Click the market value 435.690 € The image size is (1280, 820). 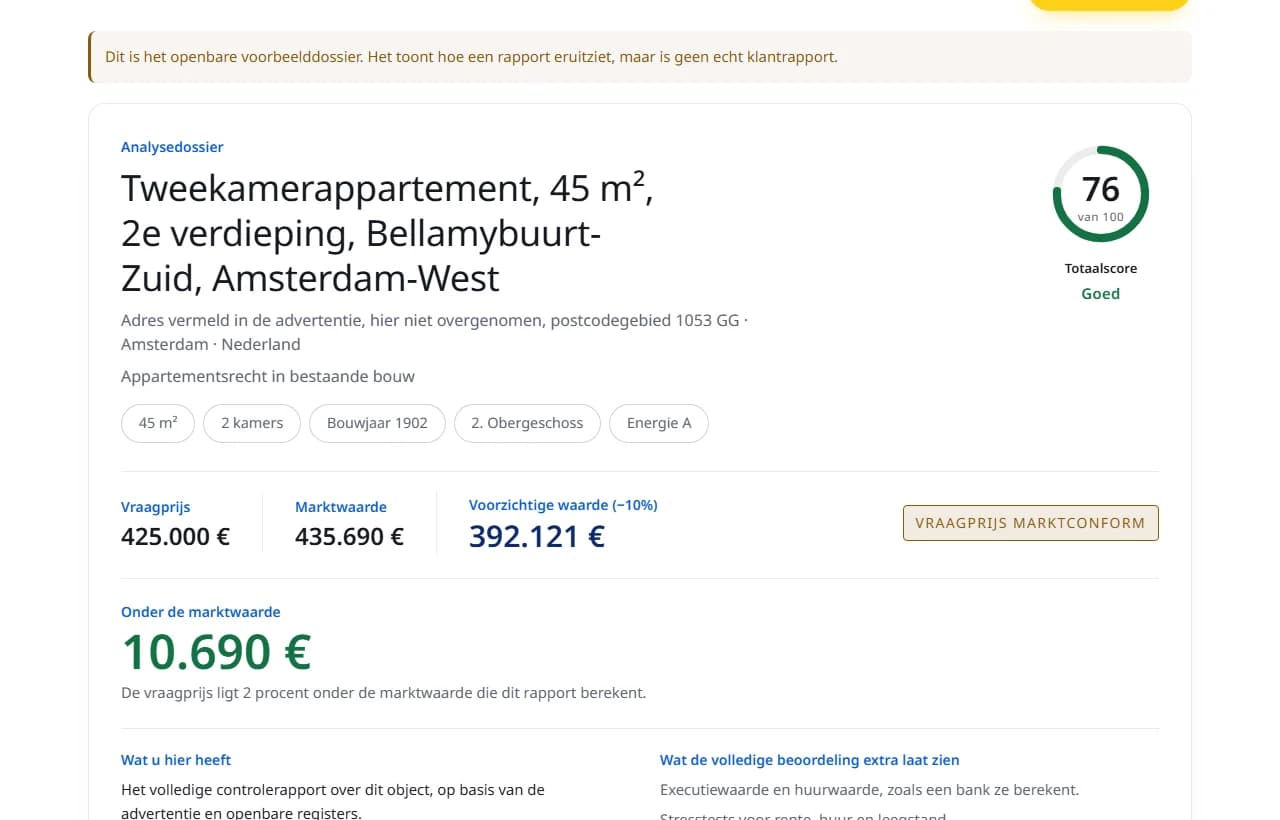[x=350, y=537]
